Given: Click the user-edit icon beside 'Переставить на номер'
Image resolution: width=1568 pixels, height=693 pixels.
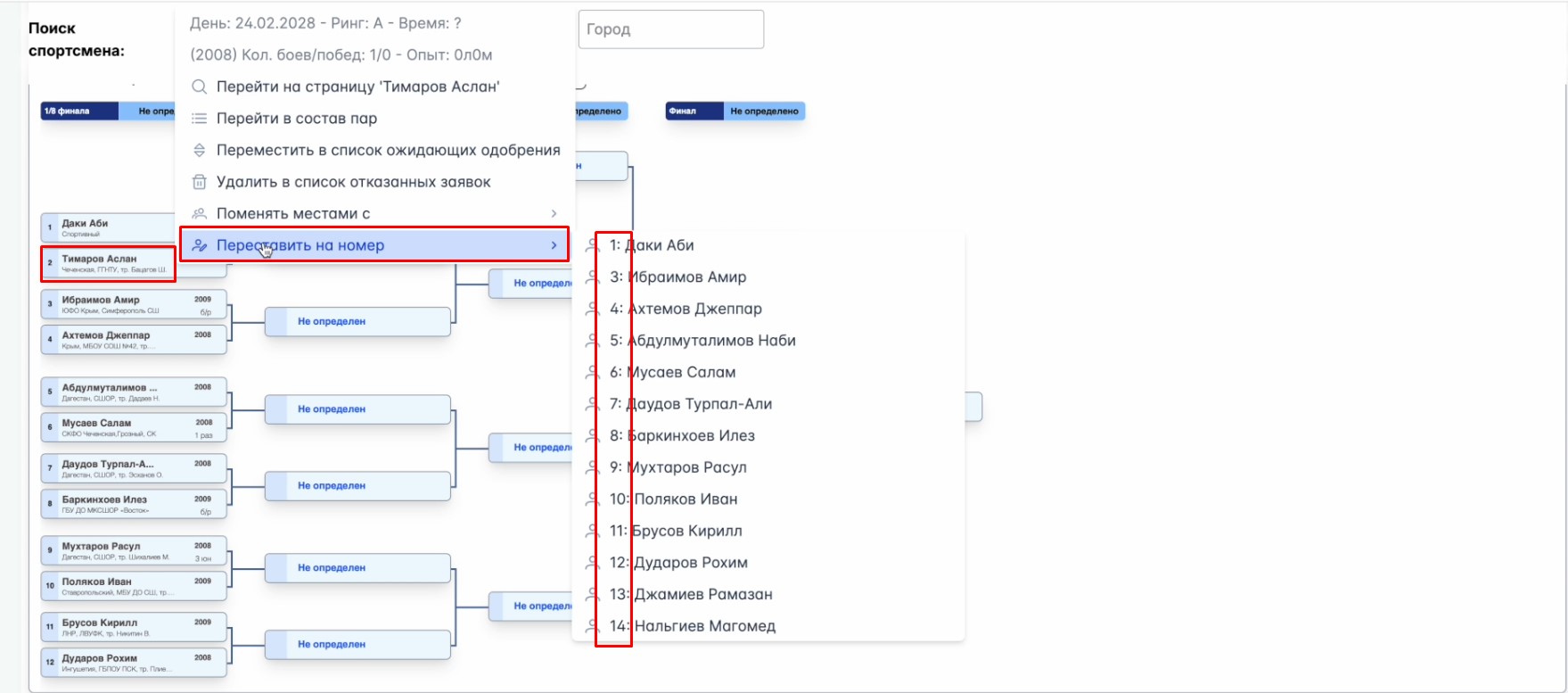Looking at the screenshot, I should point(200,245).
